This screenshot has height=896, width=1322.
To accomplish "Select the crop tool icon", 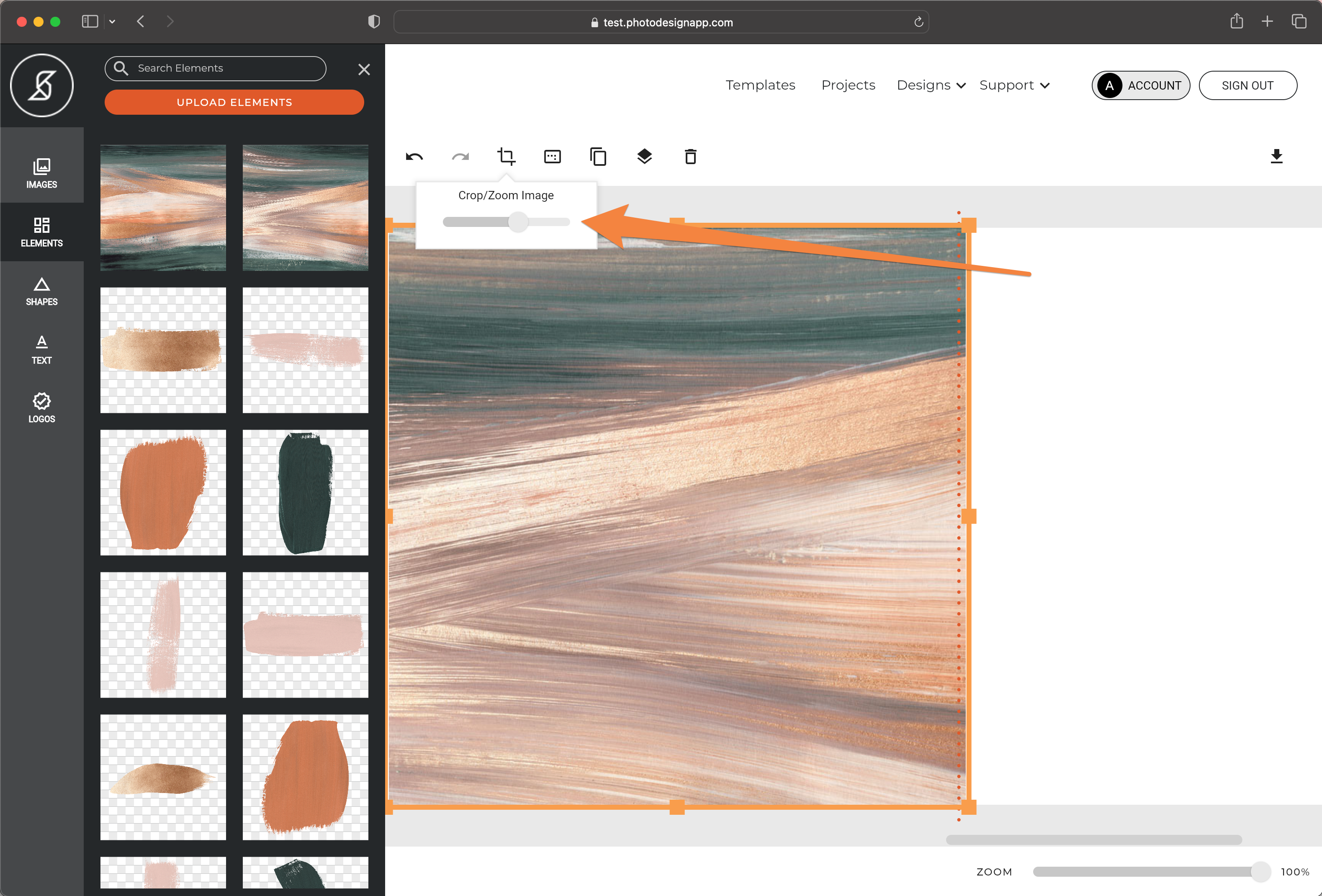I will tap(506, 157).
